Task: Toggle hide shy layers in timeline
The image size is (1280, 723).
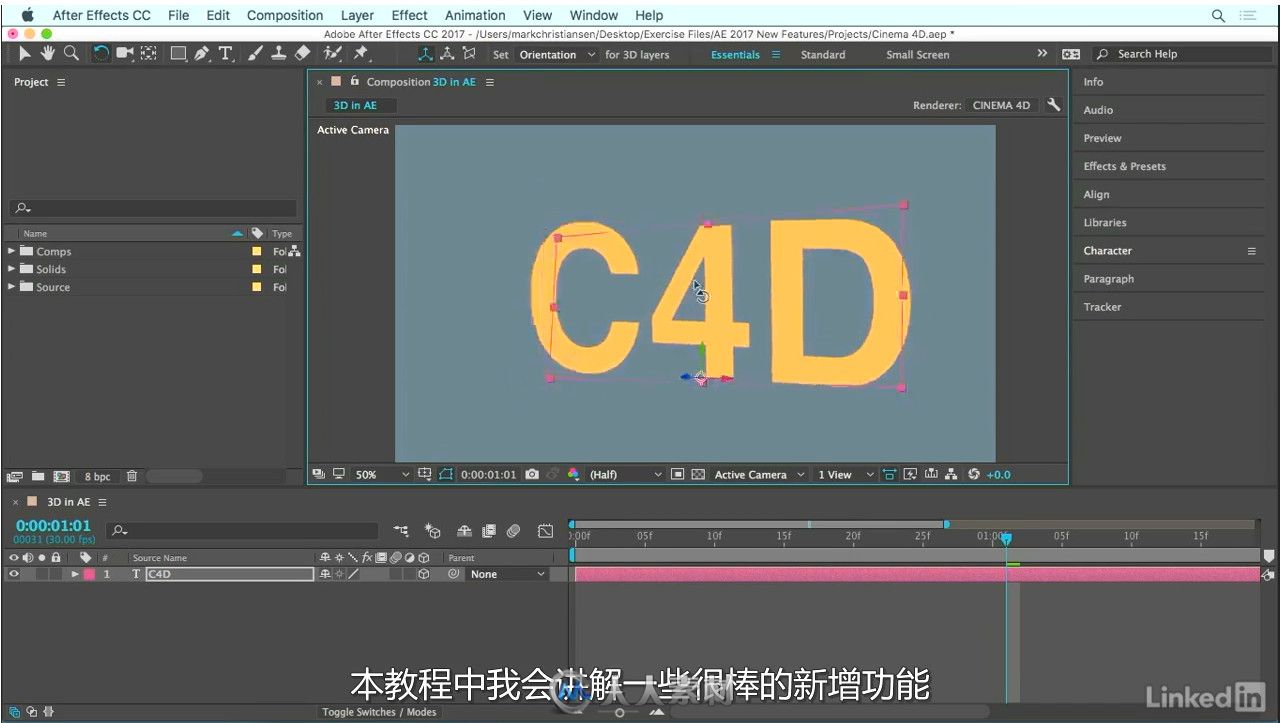Action: tap(464, 530)
